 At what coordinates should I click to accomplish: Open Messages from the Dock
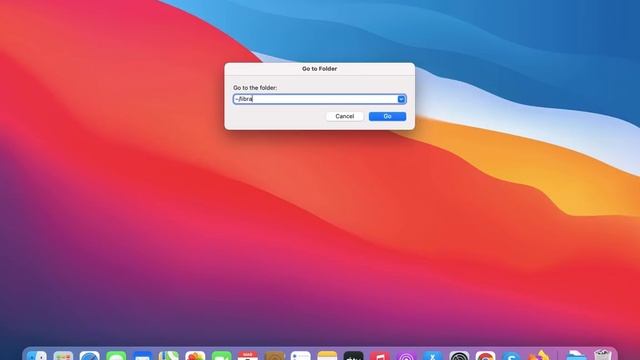[116, 356]
